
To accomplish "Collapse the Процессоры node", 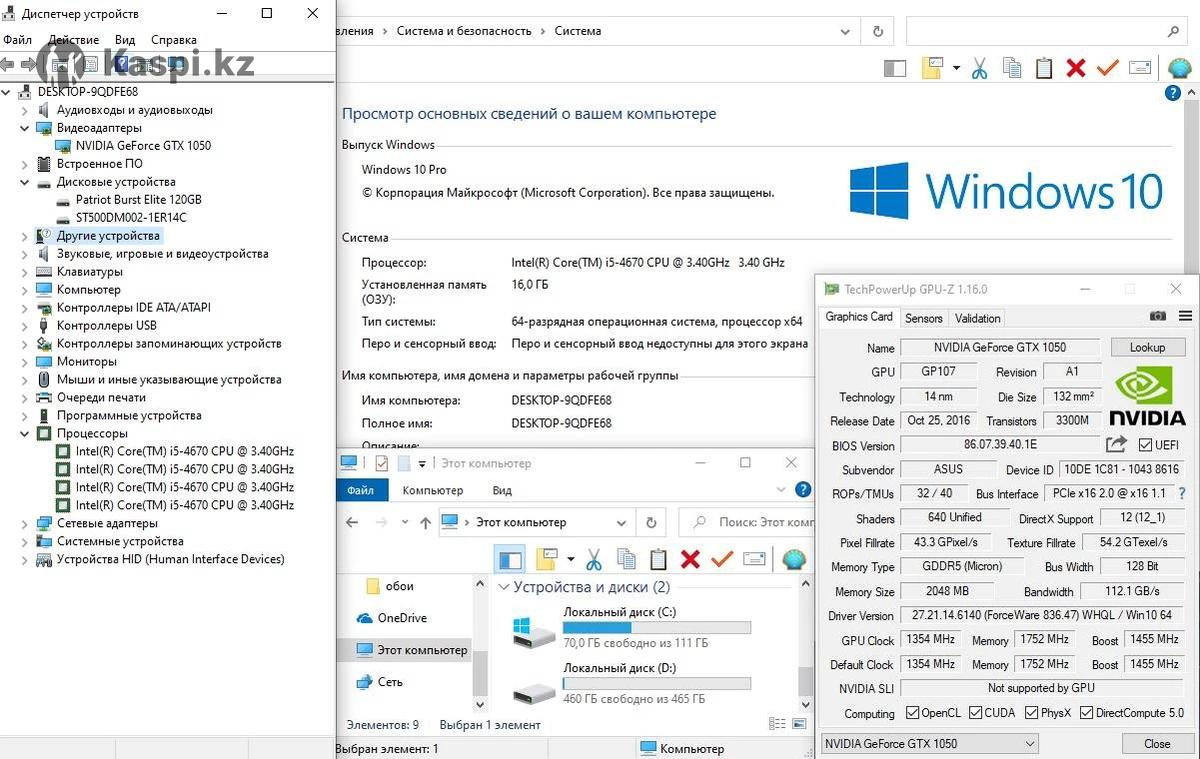I will click(25, 434).
